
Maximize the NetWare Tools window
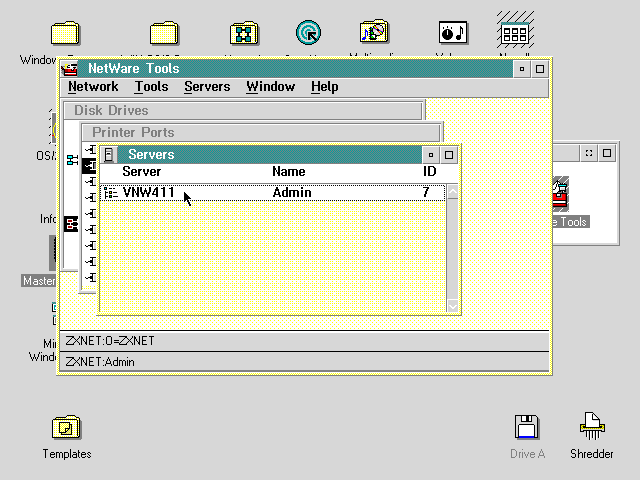click(x=540, y=69)
